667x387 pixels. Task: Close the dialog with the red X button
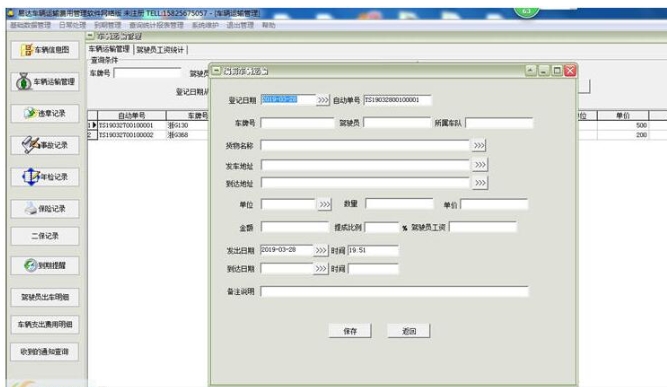point(570,71)
